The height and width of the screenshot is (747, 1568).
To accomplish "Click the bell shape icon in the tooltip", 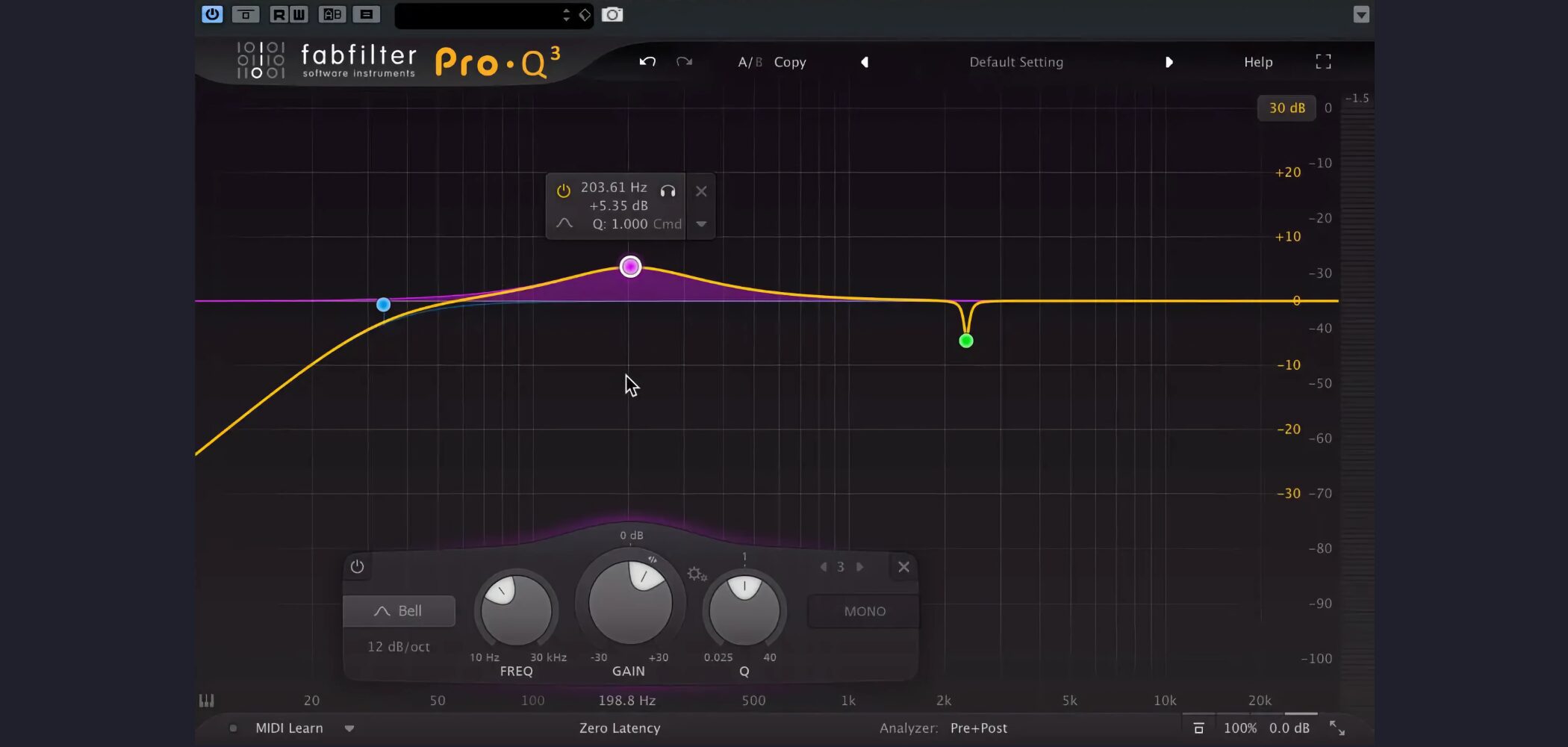I will 564,223.
